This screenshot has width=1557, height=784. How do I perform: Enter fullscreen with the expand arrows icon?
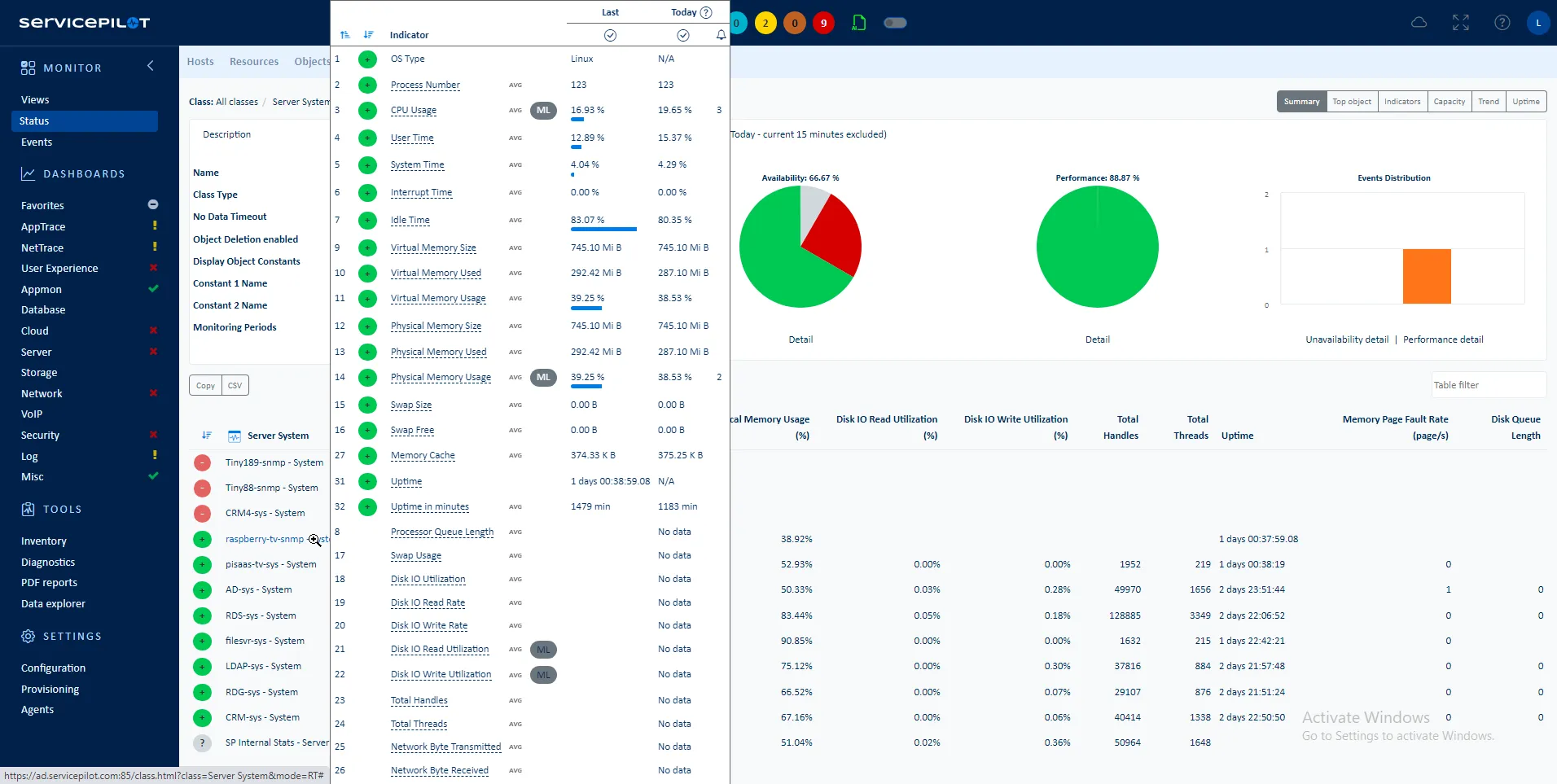(1461, 23)
